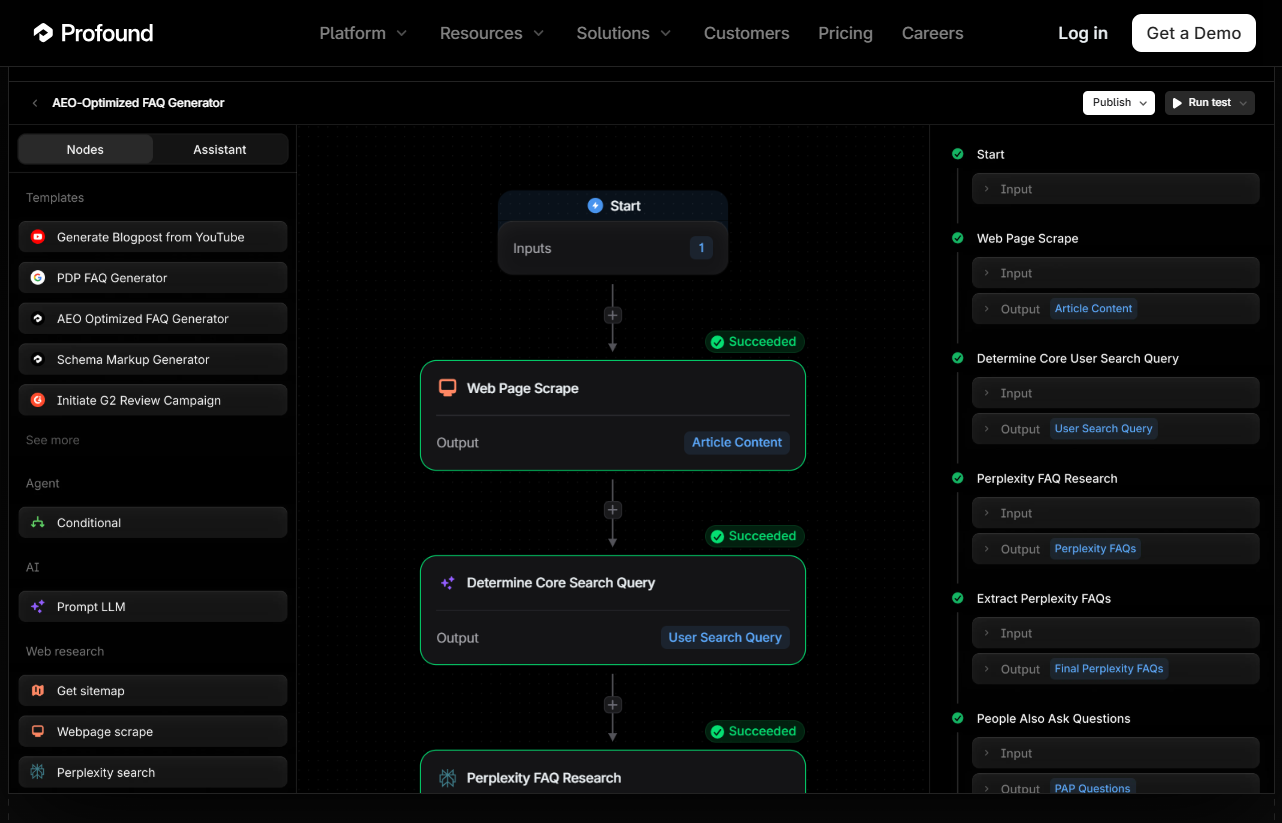Click the Get a Demo button

pyautogui.click(x=1194, y=33)
